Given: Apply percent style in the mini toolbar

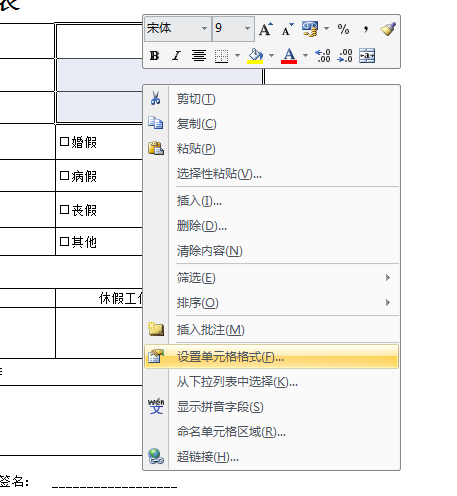Looking at the screenshot, I should [x=343, y=29].
